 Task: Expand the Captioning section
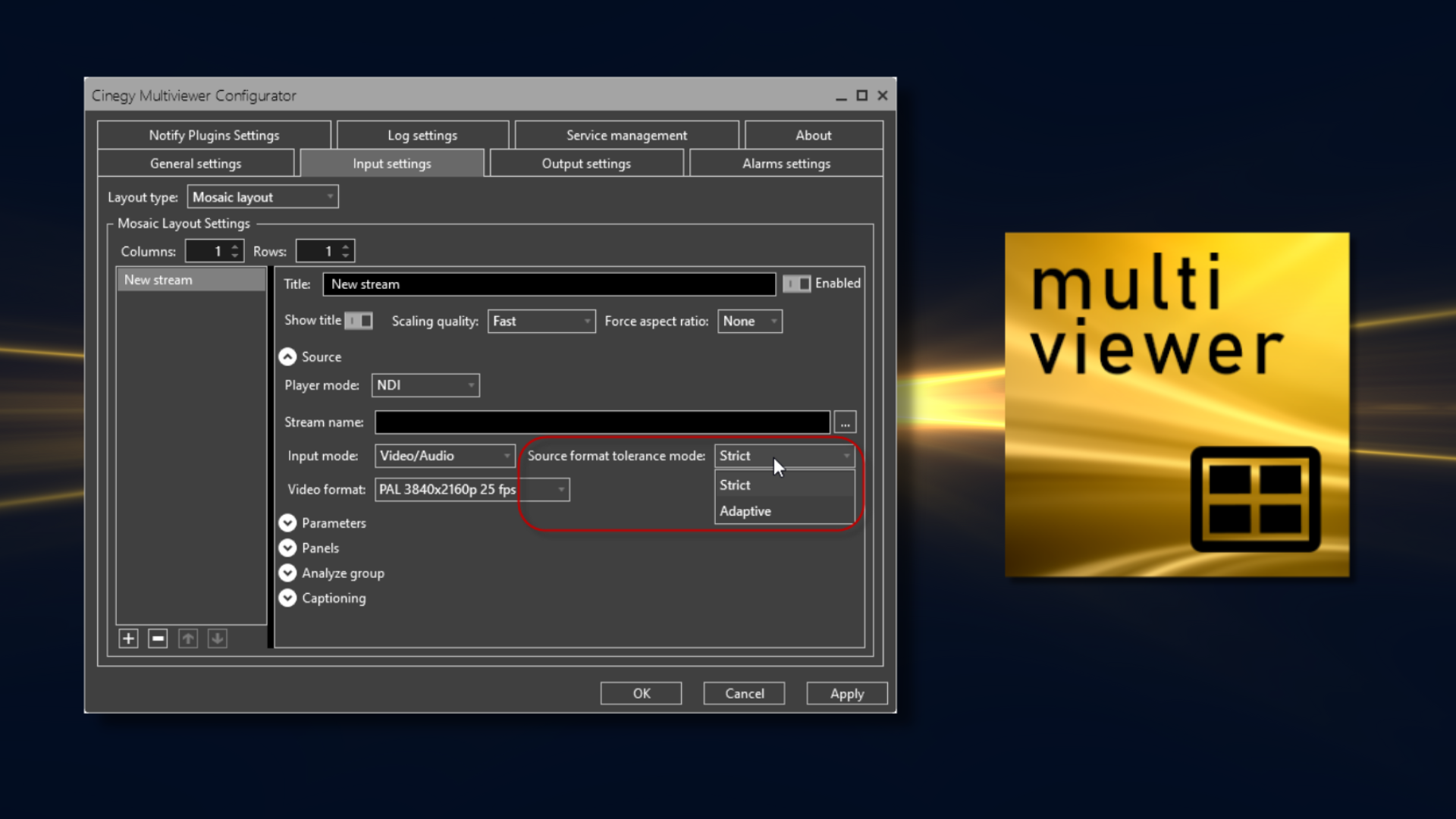[287, 598]
